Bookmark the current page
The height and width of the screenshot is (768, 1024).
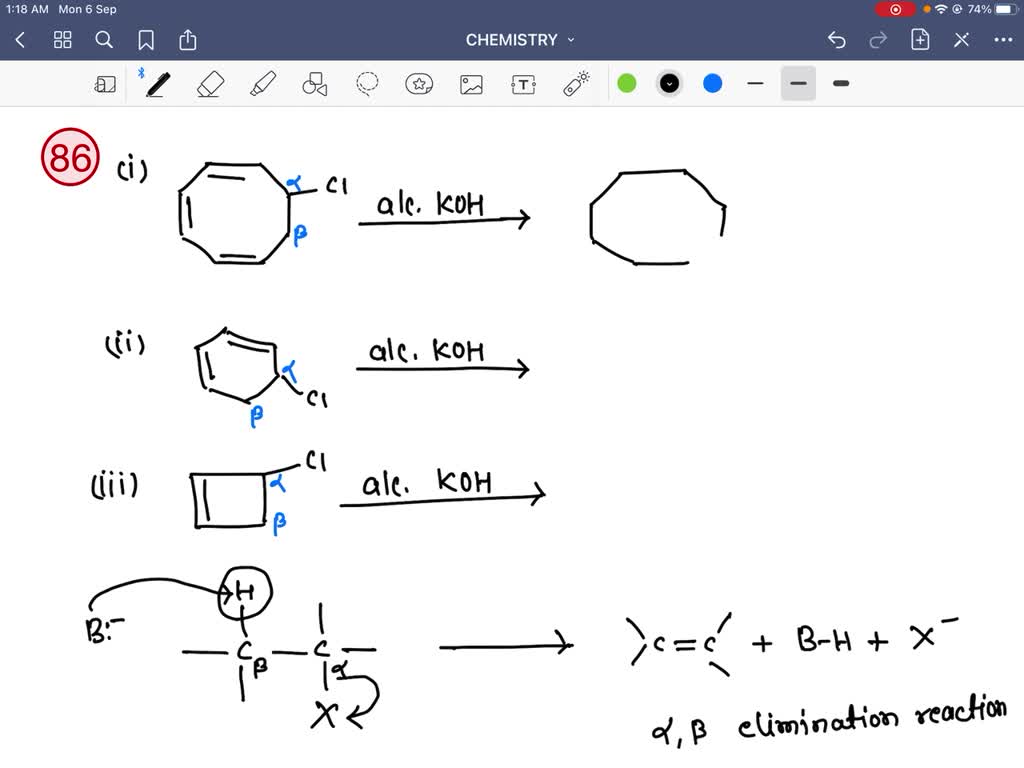pyautogui.click(x=146, y=40)
